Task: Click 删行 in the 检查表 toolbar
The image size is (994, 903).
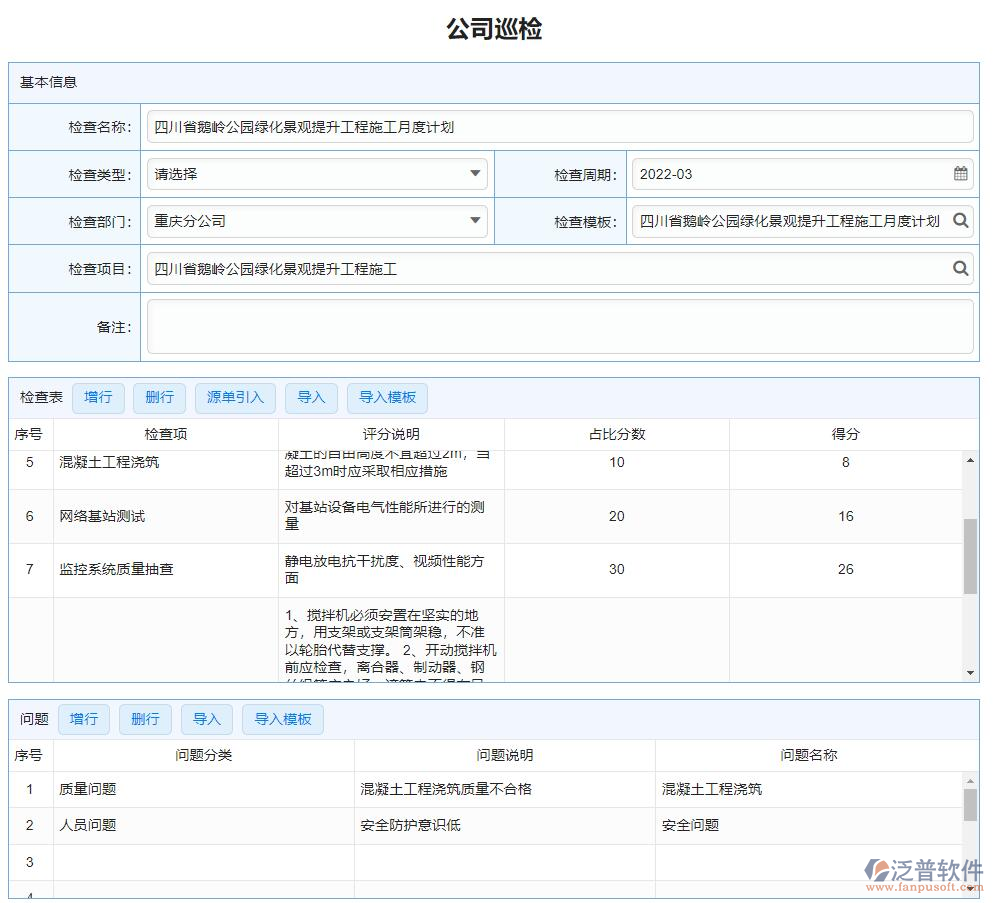Action: (159, 397)
